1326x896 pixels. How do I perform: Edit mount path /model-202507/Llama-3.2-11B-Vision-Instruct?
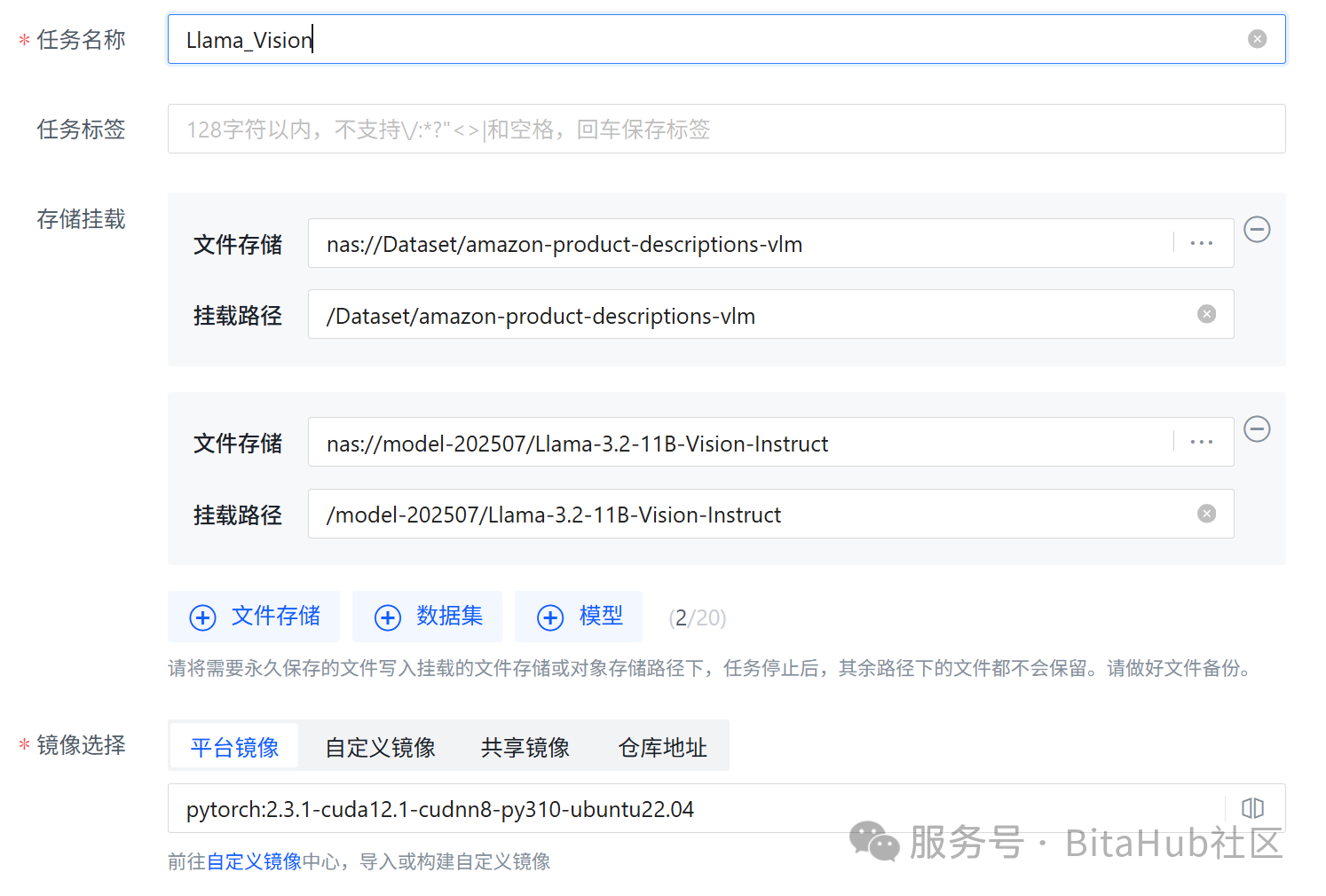coord(770,514)
